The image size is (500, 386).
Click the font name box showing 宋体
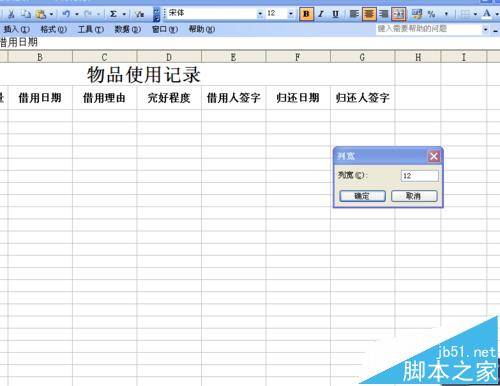[x=212, y=13]
